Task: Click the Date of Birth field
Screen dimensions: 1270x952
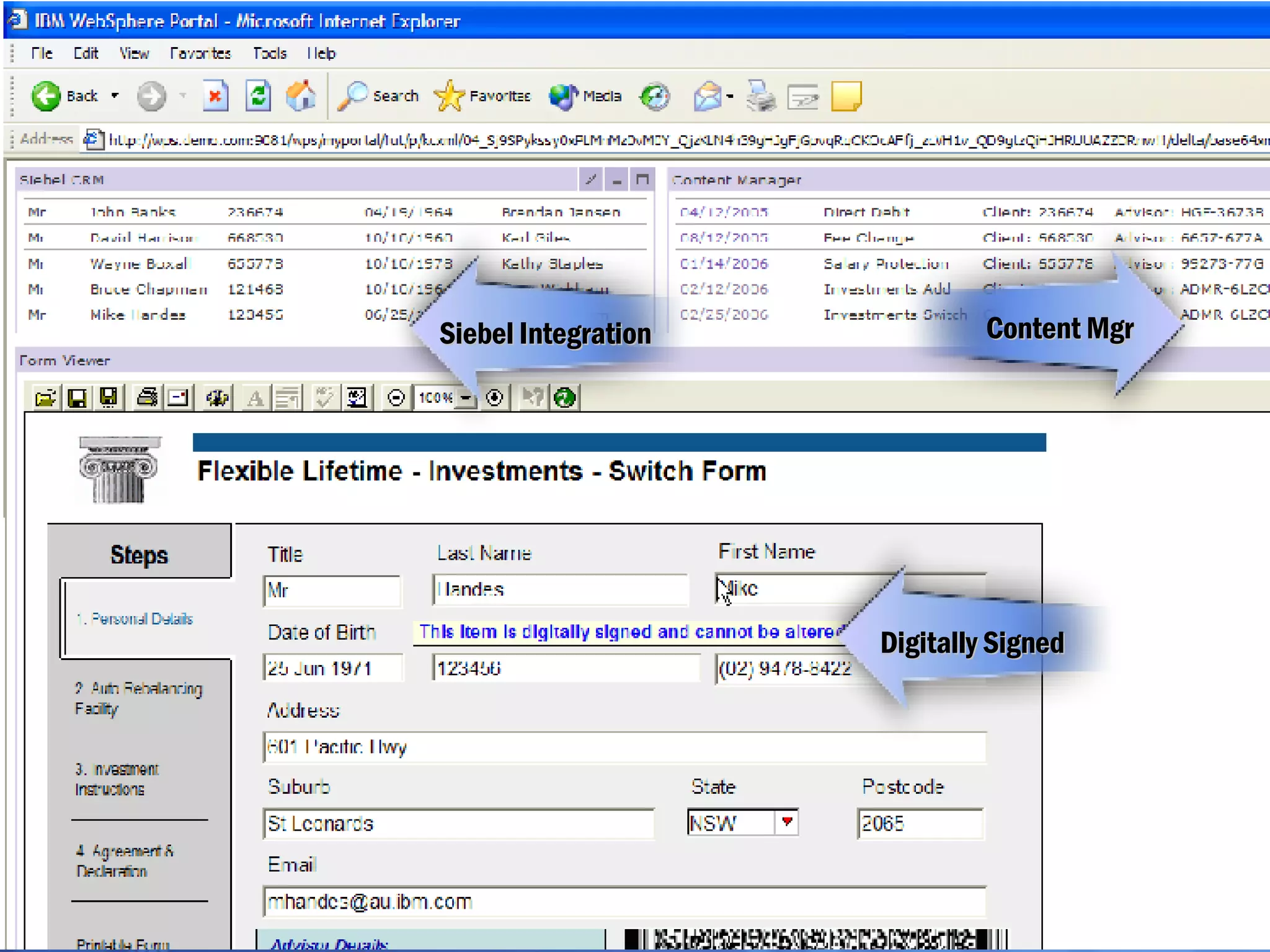Action: click(333, 668)
